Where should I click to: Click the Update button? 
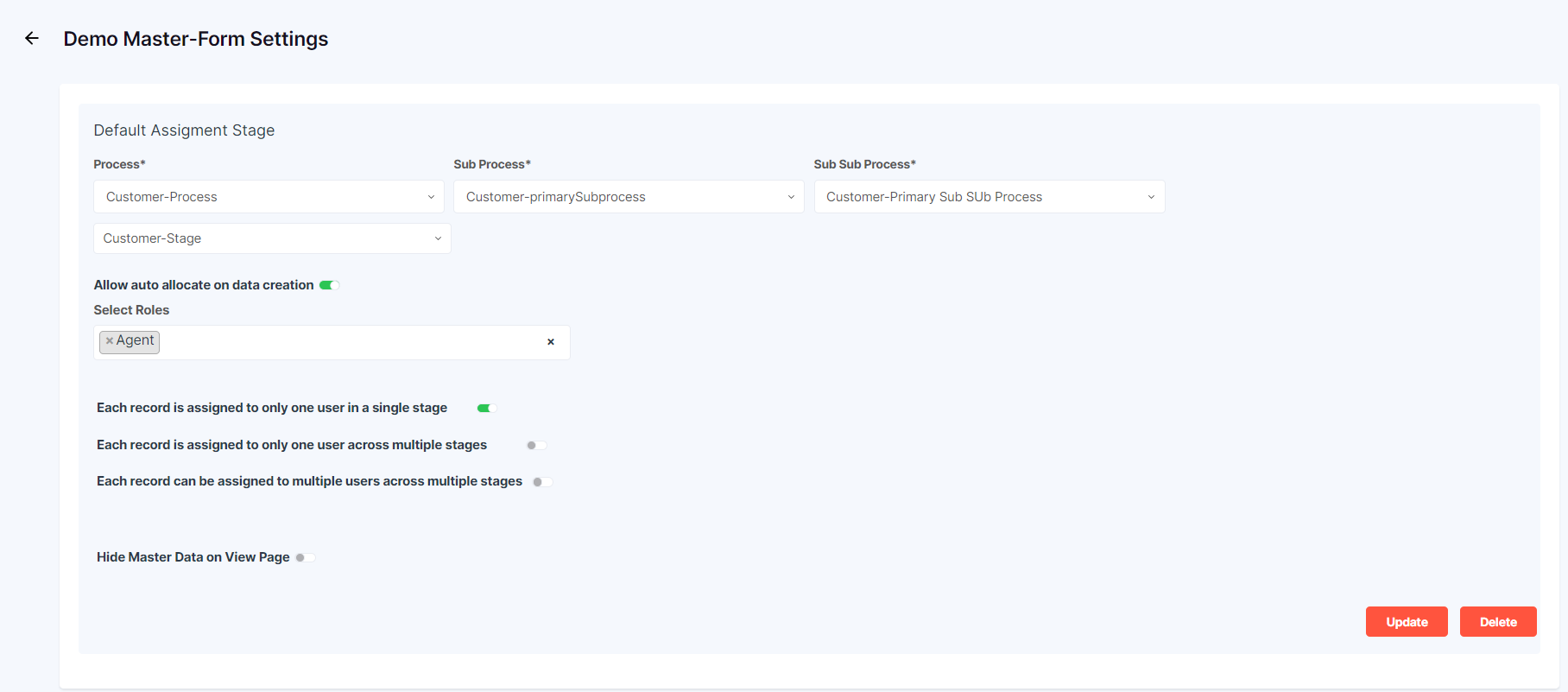(1406, 622)
